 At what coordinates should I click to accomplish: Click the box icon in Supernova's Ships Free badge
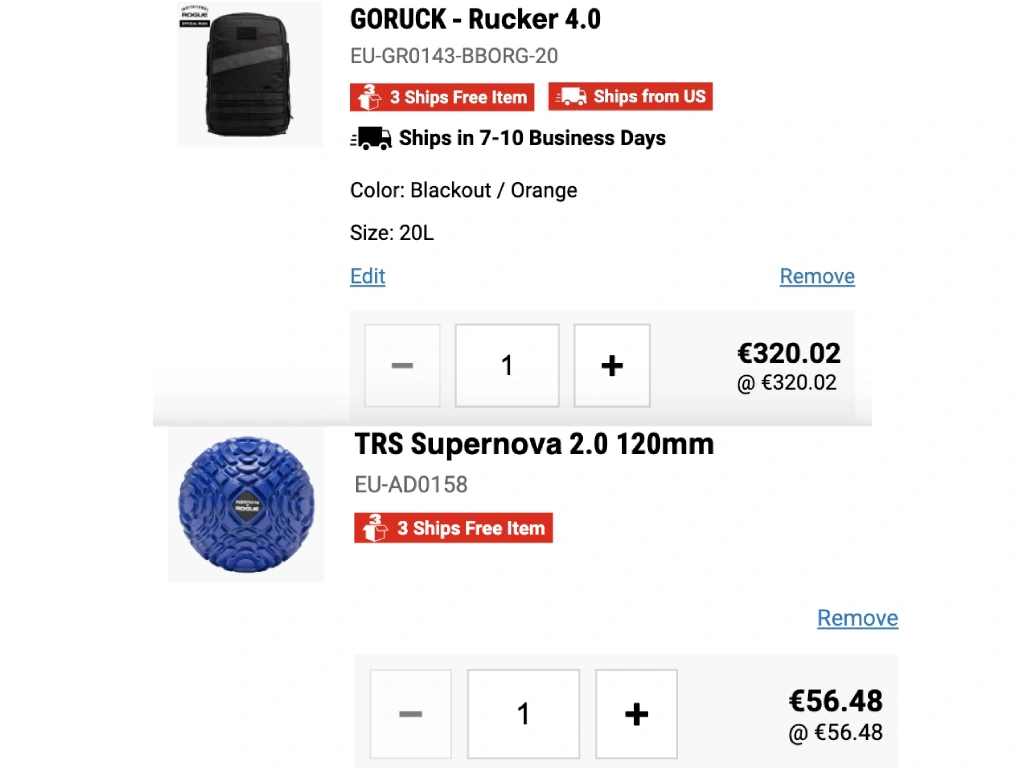[x=376, y=528]
